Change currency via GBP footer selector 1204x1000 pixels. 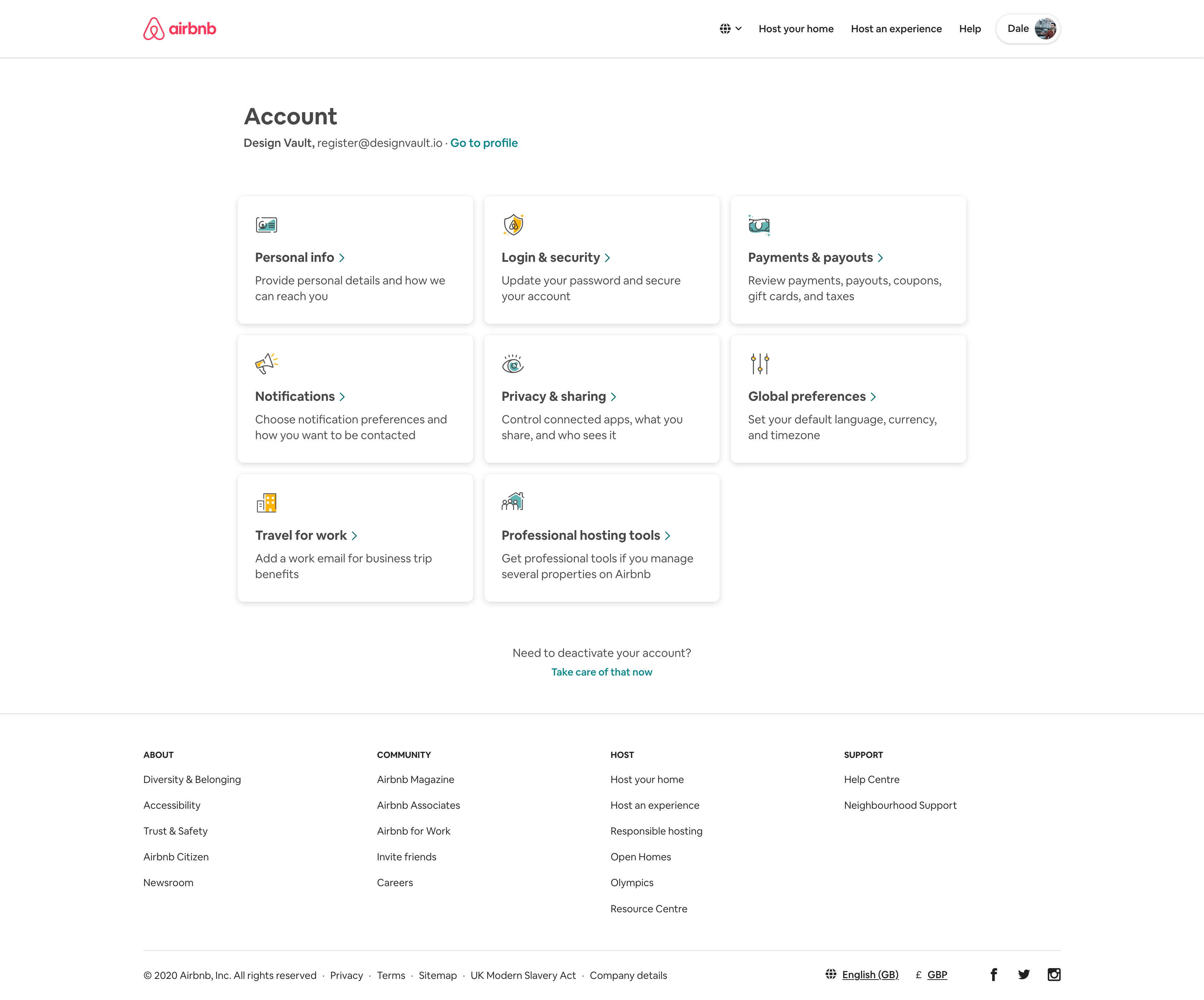tap(937, 975)
